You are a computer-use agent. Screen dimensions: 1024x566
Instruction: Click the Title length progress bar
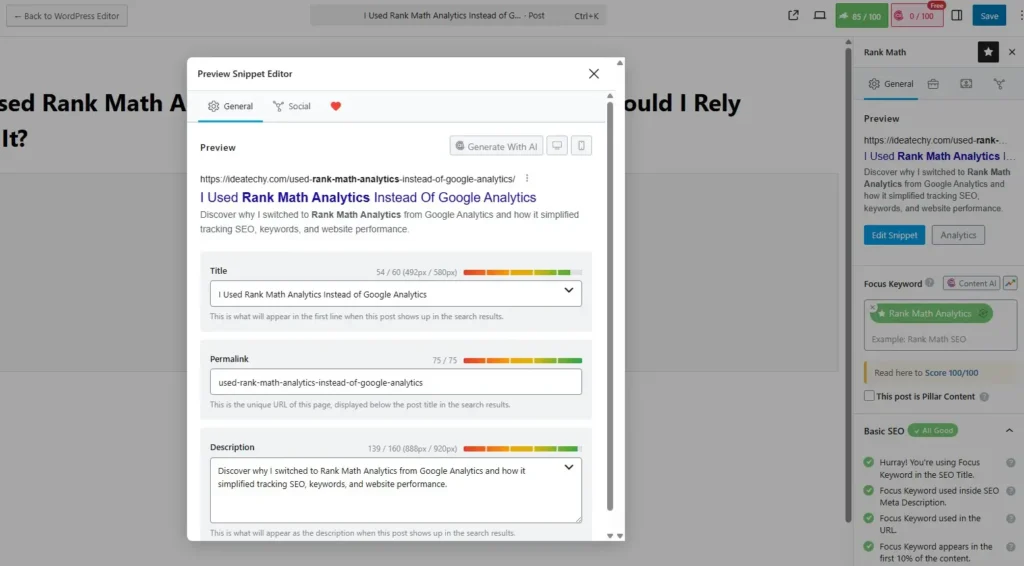click(x=522, y=272)
